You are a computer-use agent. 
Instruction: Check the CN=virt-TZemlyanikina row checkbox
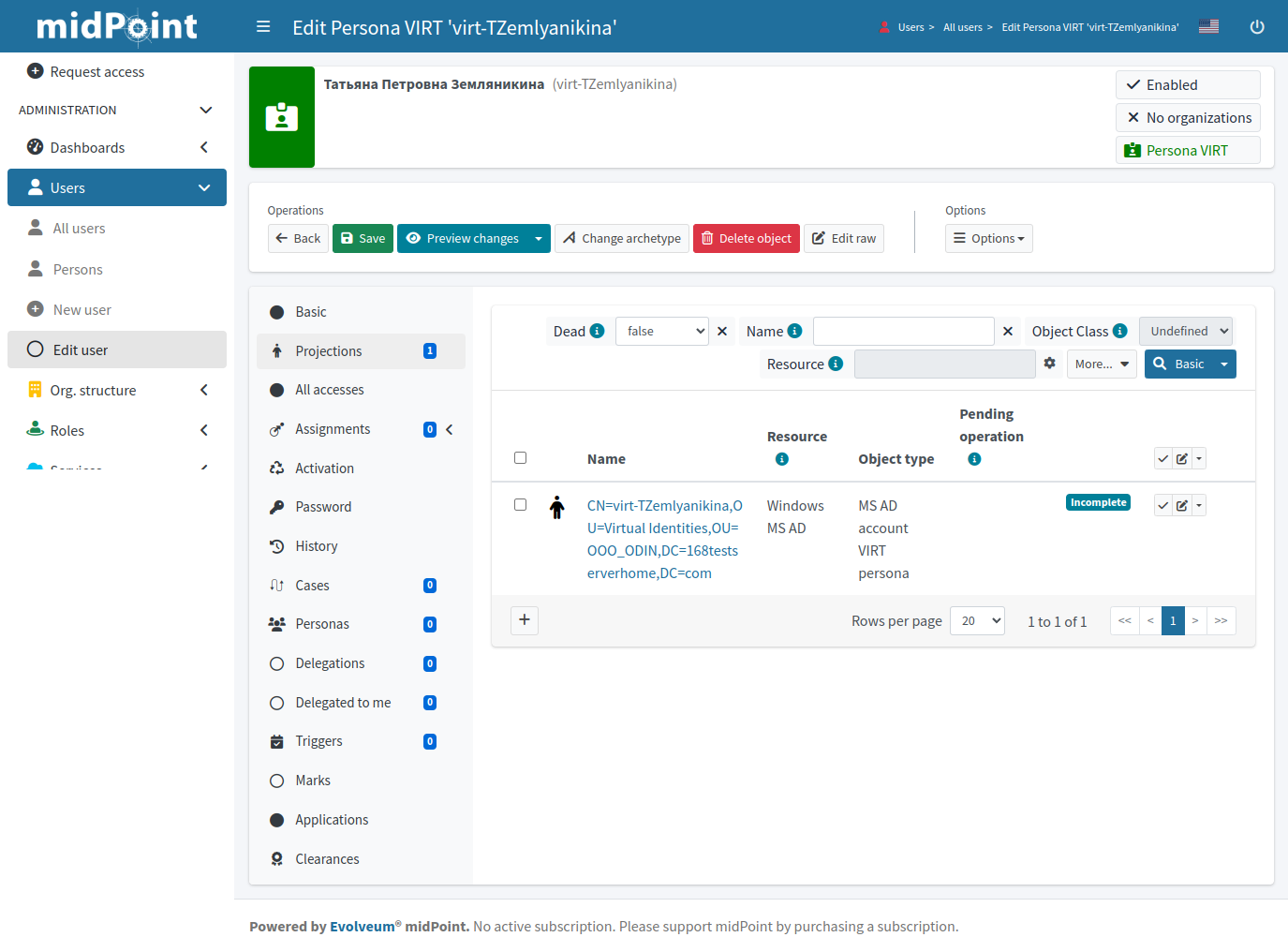pos(521,505)
